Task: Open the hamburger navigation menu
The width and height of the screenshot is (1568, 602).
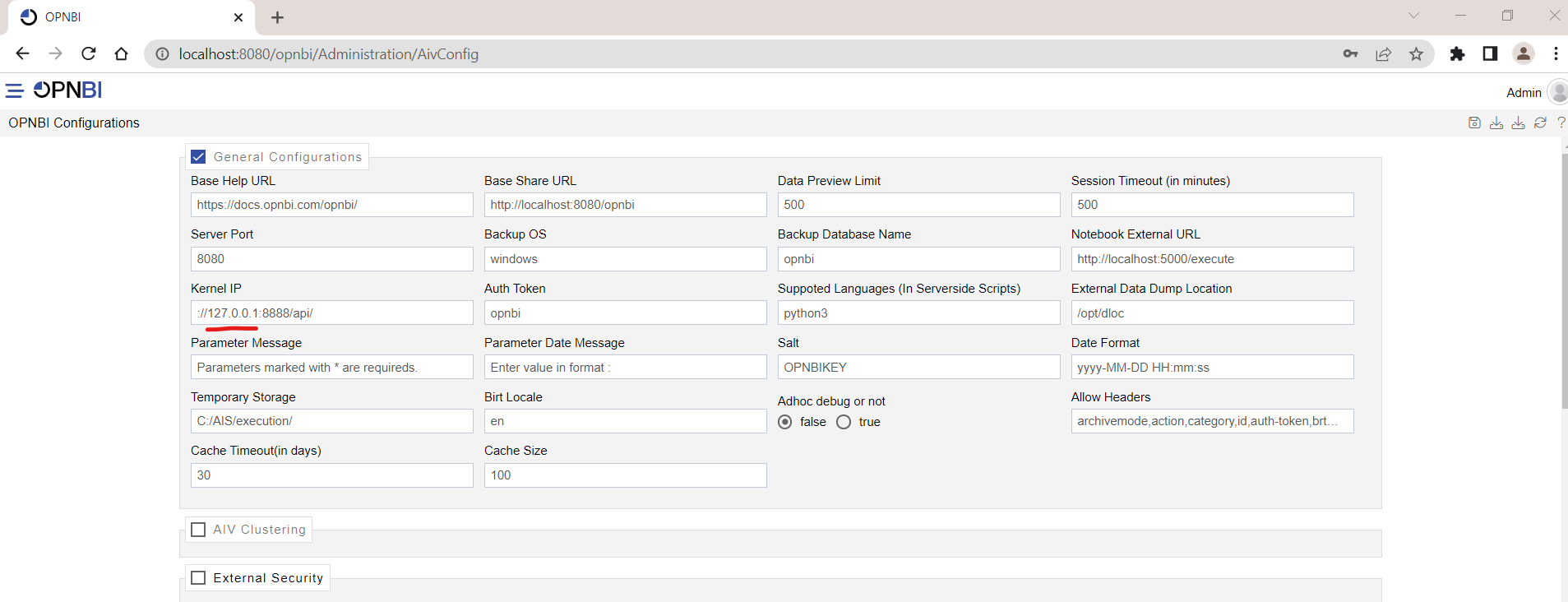Action: tap(14, 90)
